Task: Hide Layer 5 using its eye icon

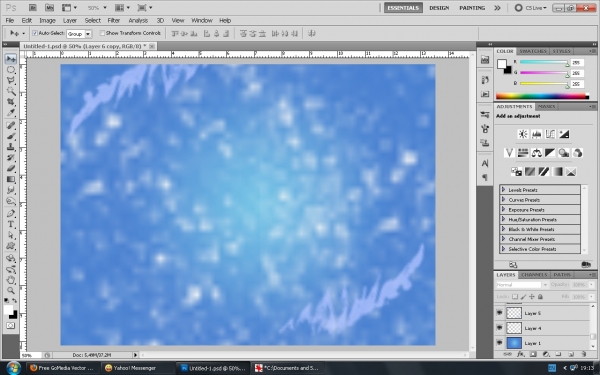Action: 499,313
